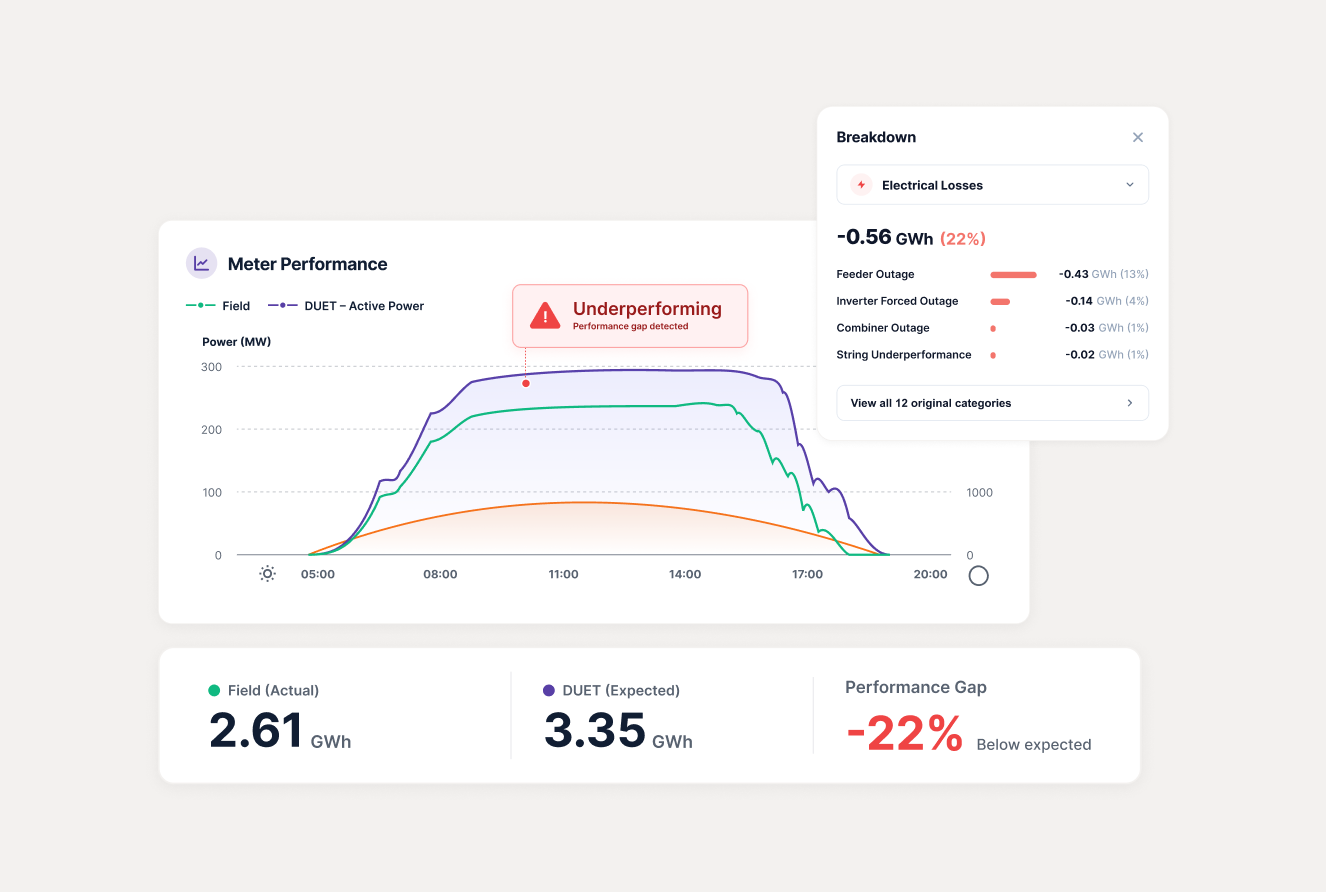Click the Performance Gap label

pos(916,687)
